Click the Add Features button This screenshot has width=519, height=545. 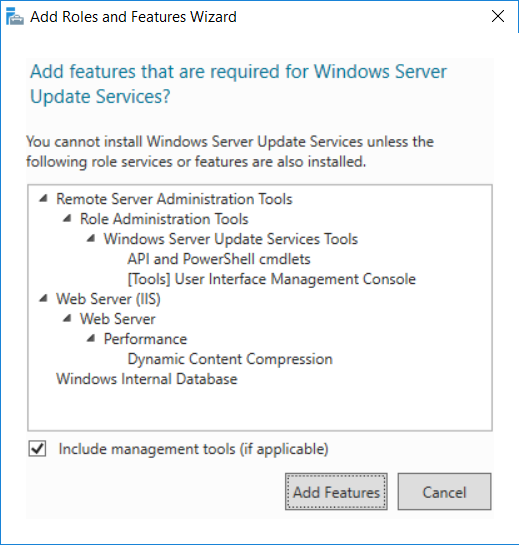click(x=336, y=491)
